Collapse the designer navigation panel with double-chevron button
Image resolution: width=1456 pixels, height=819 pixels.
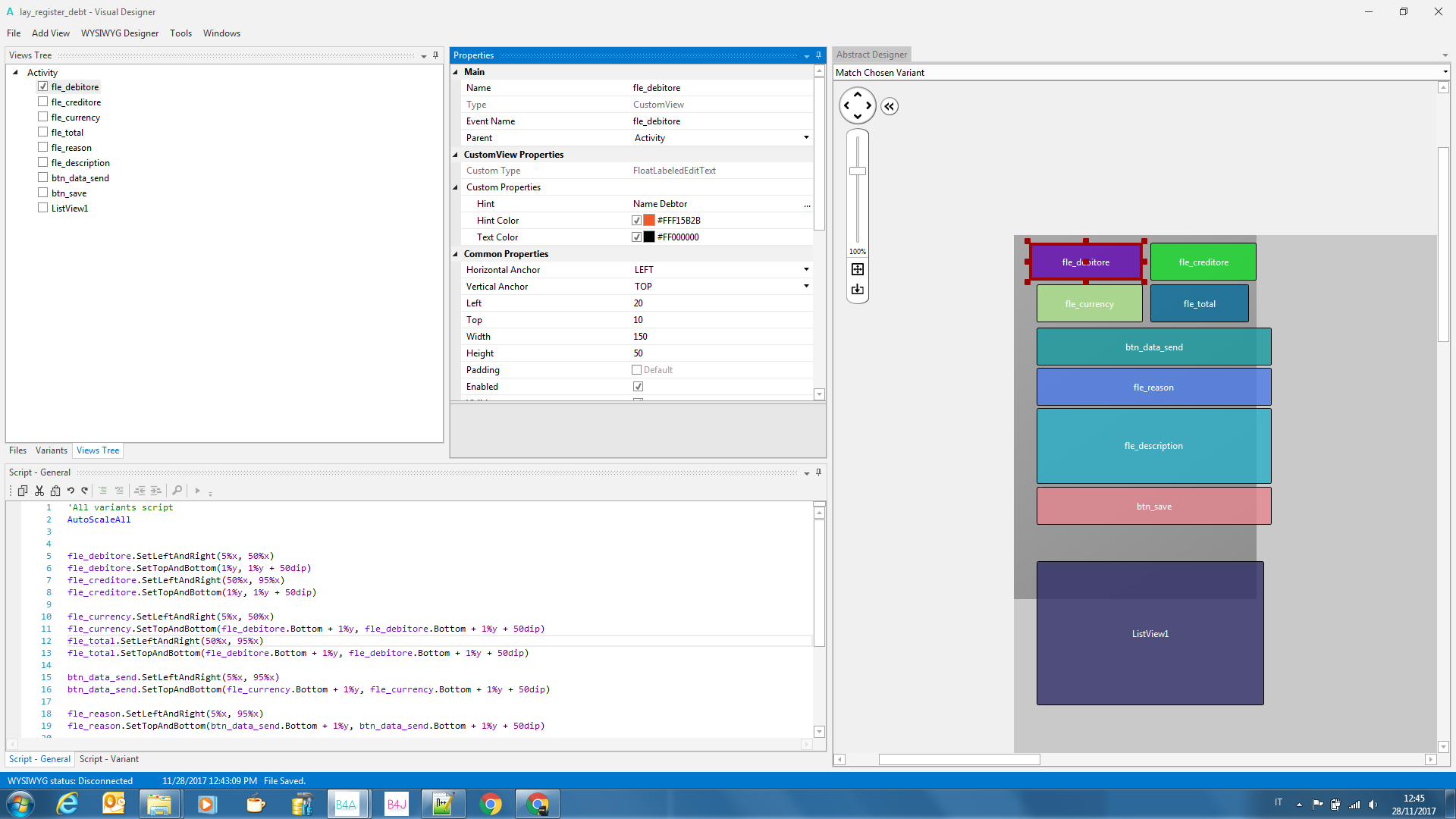890,106
